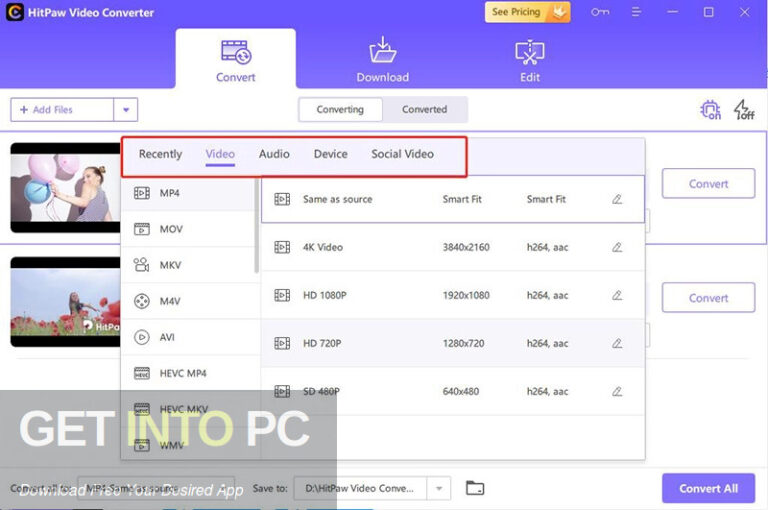Open the Convert tab

(236, 60)
